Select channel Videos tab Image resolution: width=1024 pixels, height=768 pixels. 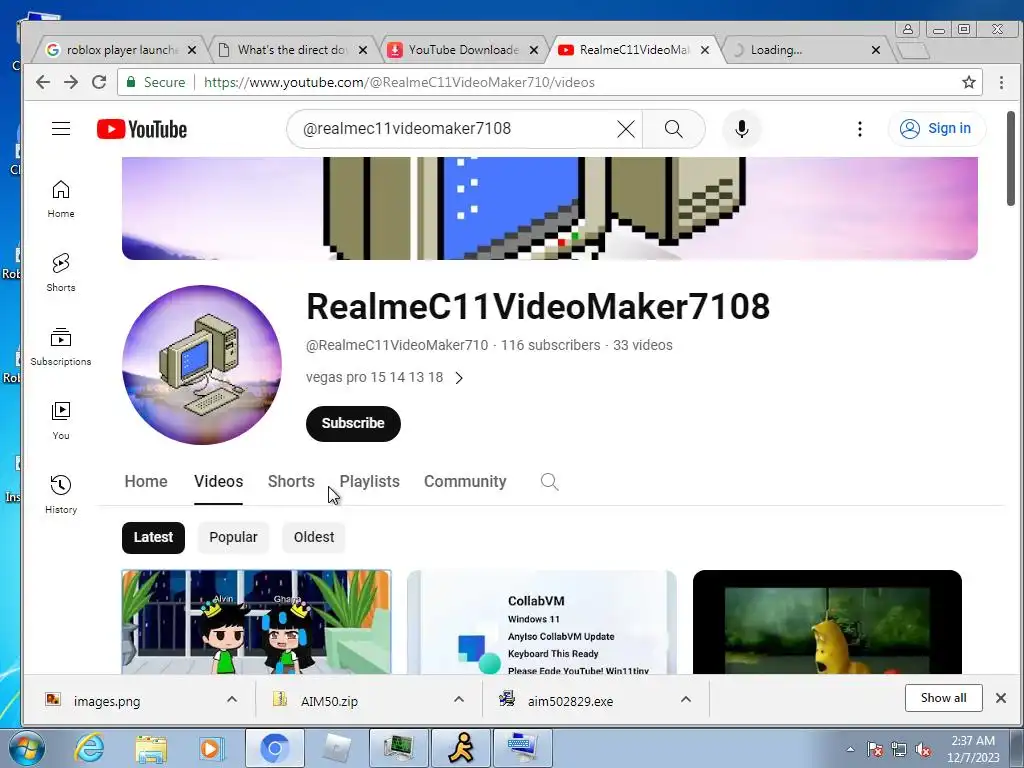click(x=218, y=481)
